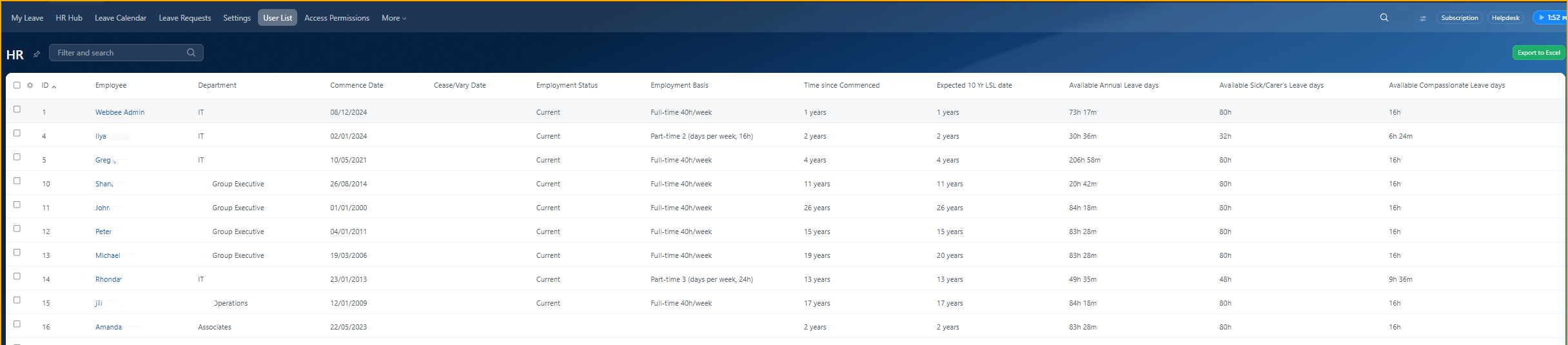Open Webbee Admin employee profile link
The image size is (1568, 345).
[x=120, y=112]
